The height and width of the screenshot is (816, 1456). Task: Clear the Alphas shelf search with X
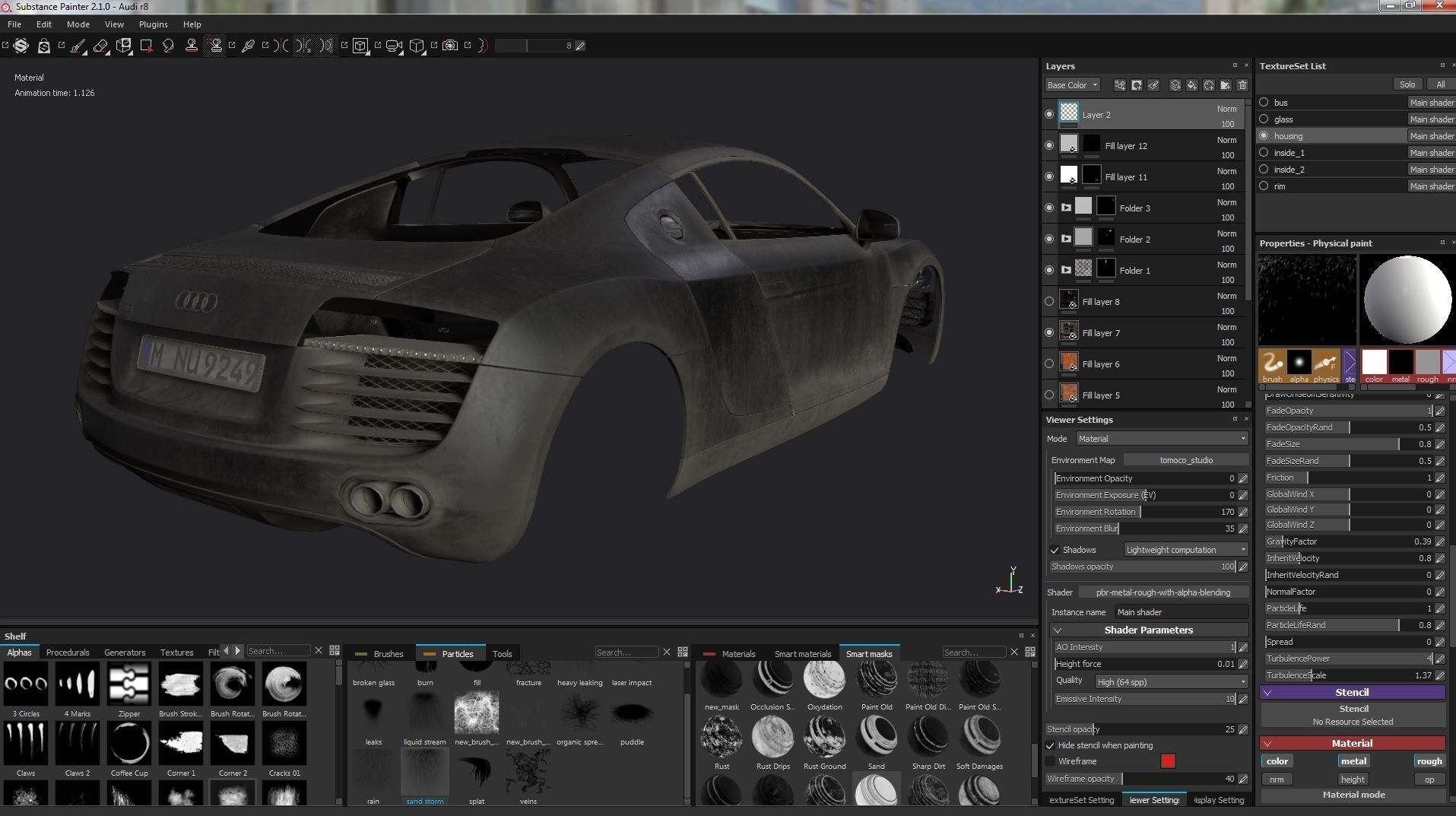pyautogui.click(x=319, y=651)
